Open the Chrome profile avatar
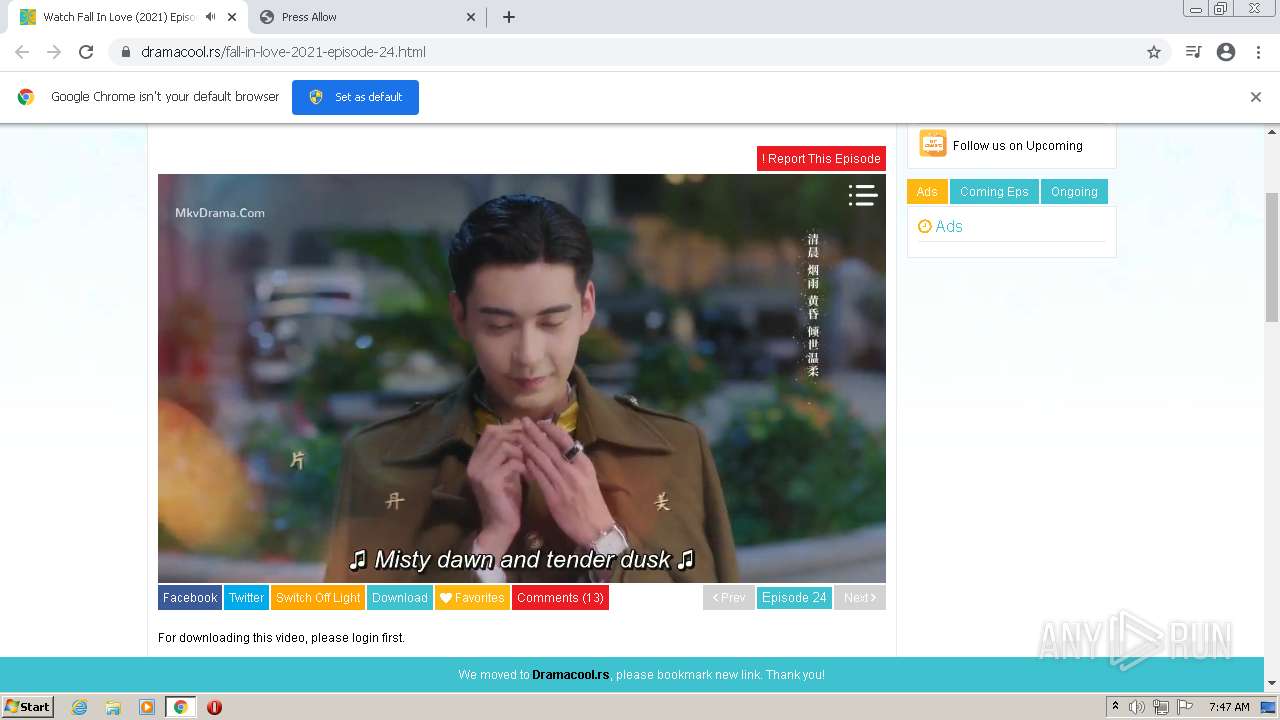This screenshot has width=1280, height=720. coord(1226,52)
